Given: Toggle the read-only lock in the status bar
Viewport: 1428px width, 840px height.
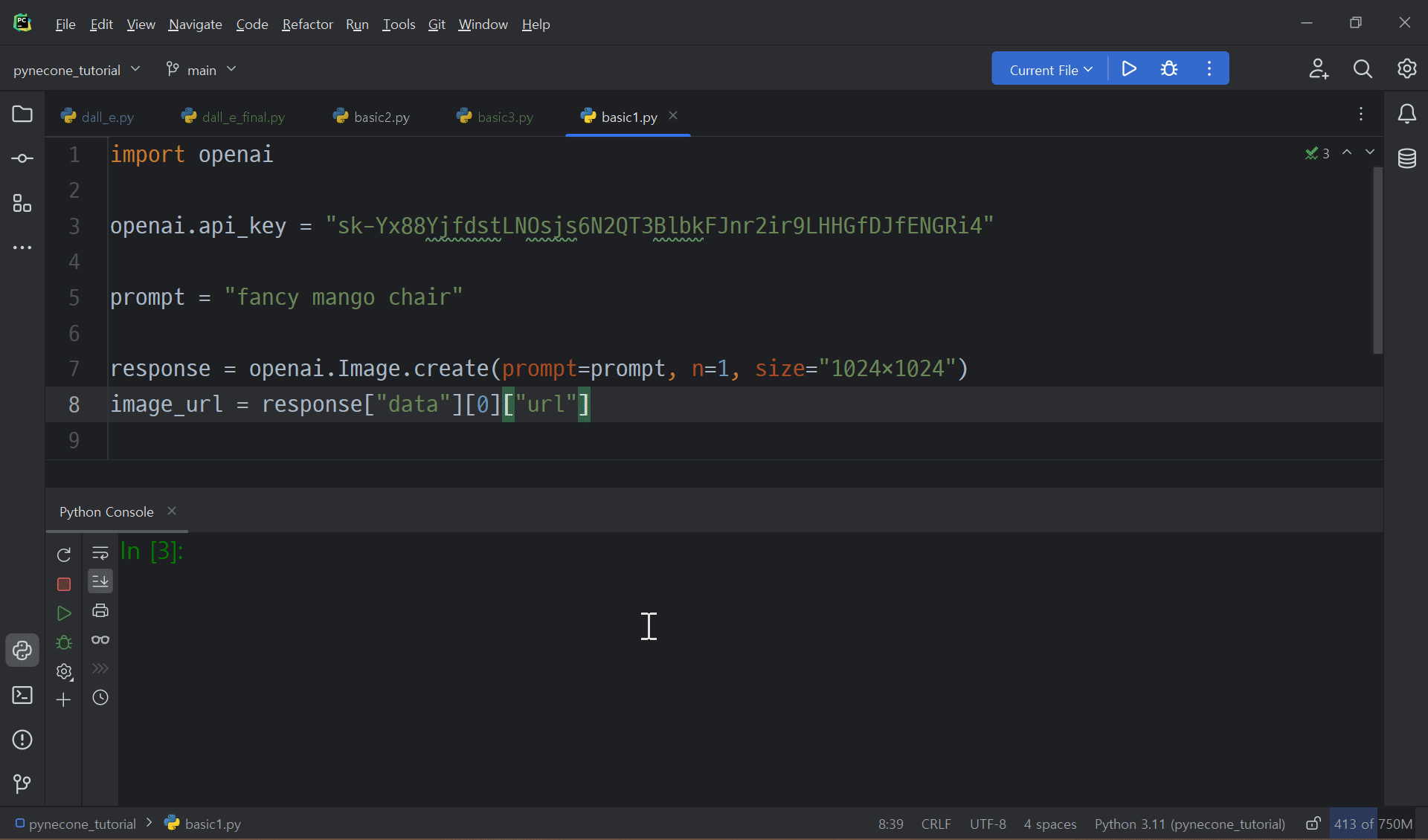Looking at the screenshot, I should tap(1313, 824).
